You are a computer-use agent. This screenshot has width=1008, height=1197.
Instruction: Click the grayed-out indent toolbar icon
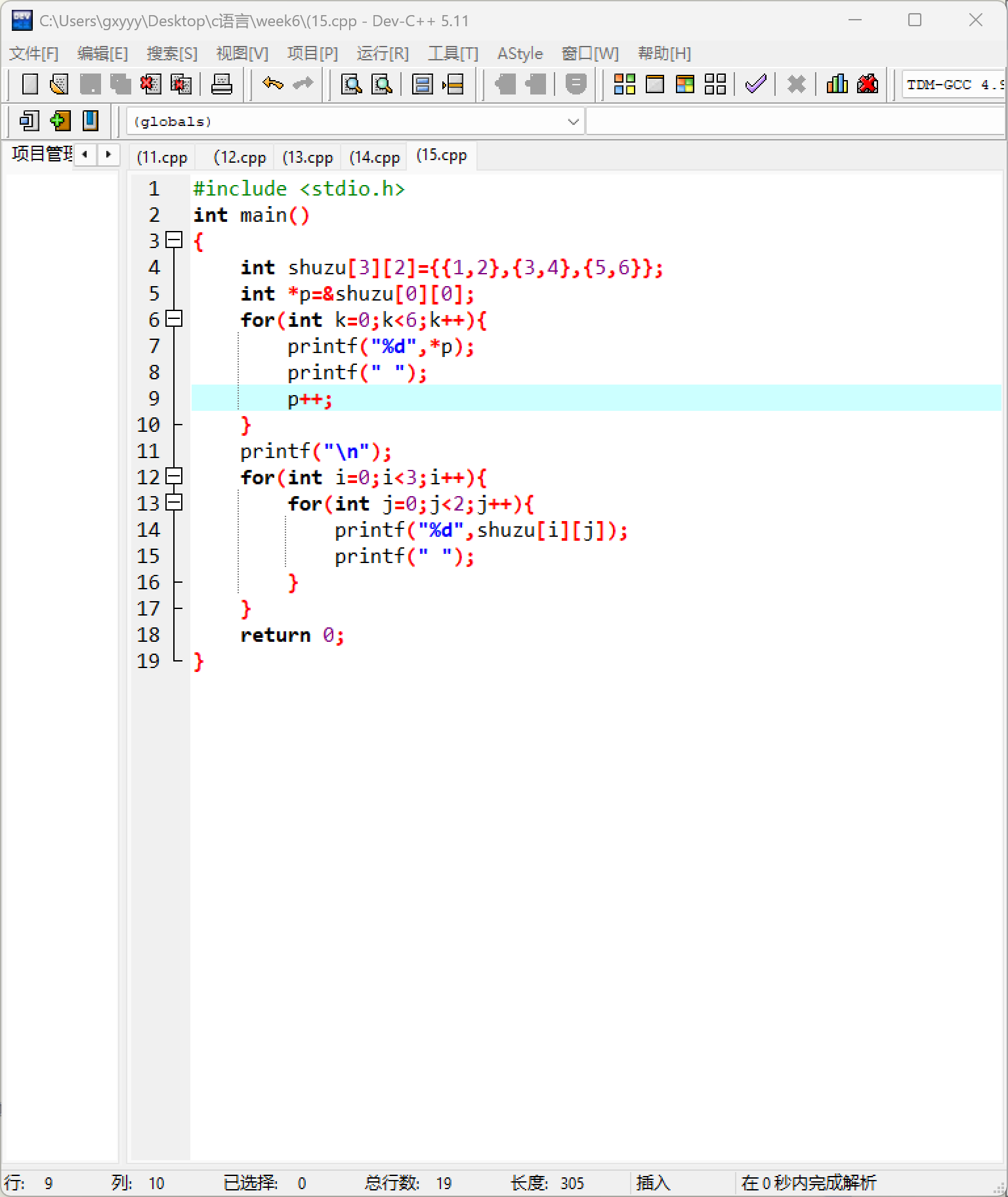point(505,84)
